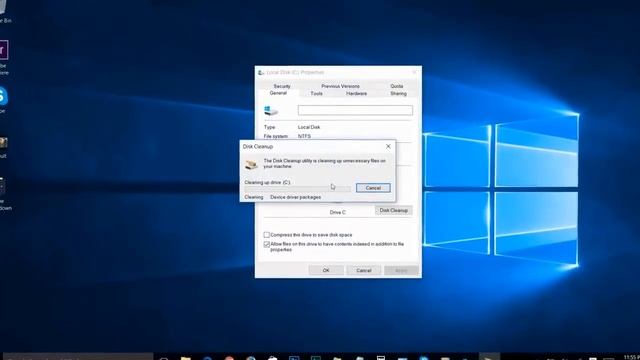Click the Disk Cleanup button in Properties window
This screenshot has height=360, width=640.
click(393, 210)
